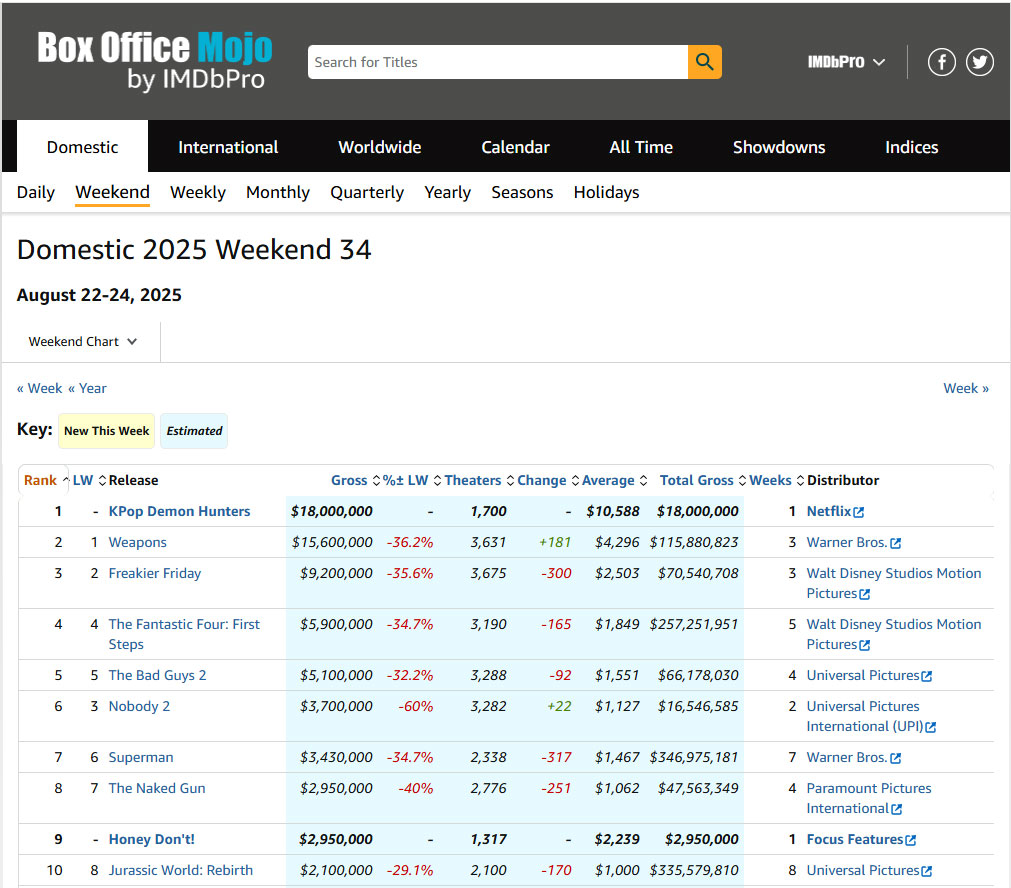
Task: Open the KPop Demon Hunters release link
Action: coord(179,511)
